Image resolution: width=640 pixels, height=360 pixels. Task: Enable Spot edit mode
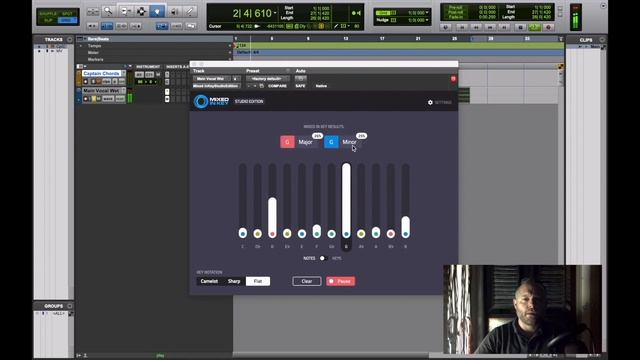[x=67, y=14]
